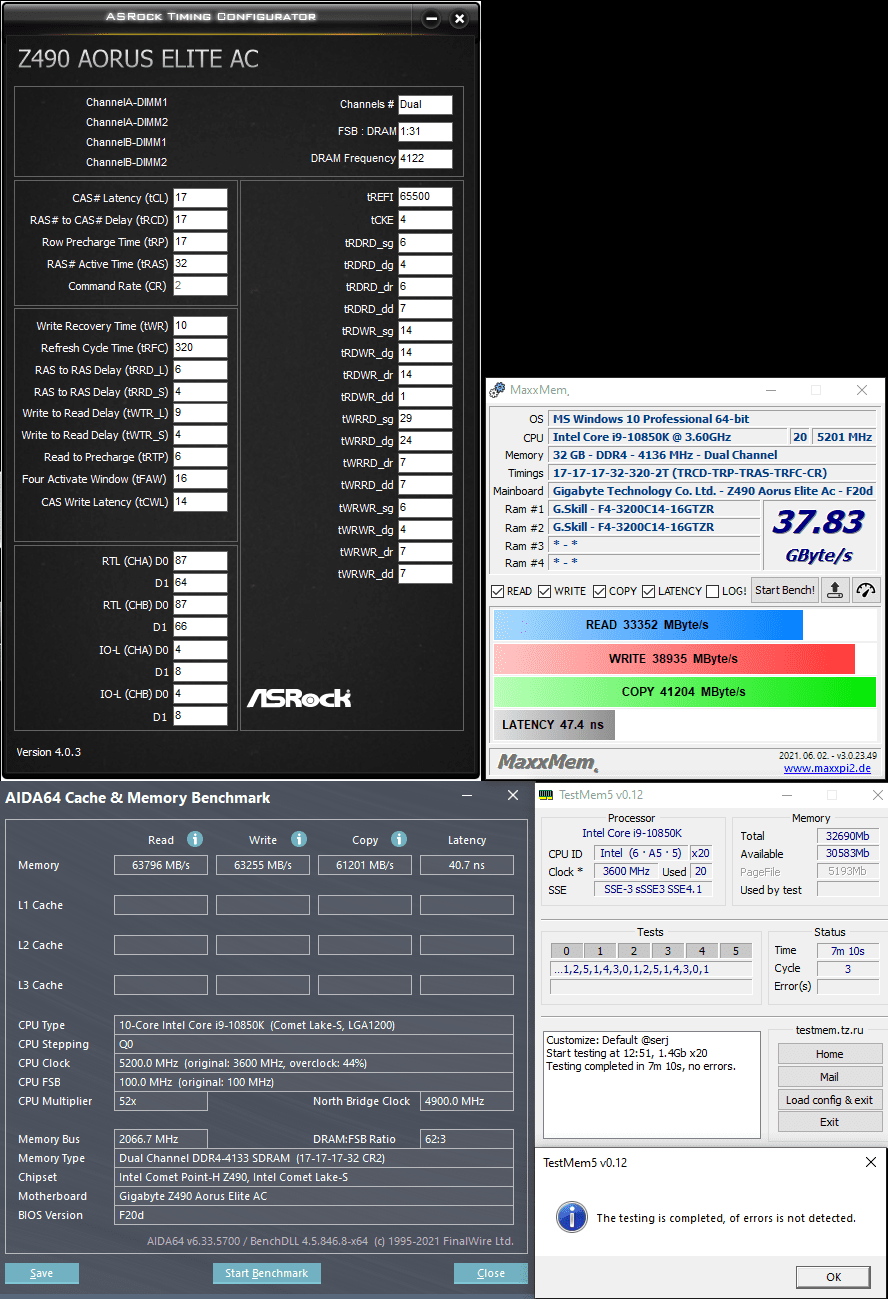Click the gray LATENCY 47.4 ns bar
This screenshot has width=888, height=1299.
pyautogui.click(x=554, y=725)
